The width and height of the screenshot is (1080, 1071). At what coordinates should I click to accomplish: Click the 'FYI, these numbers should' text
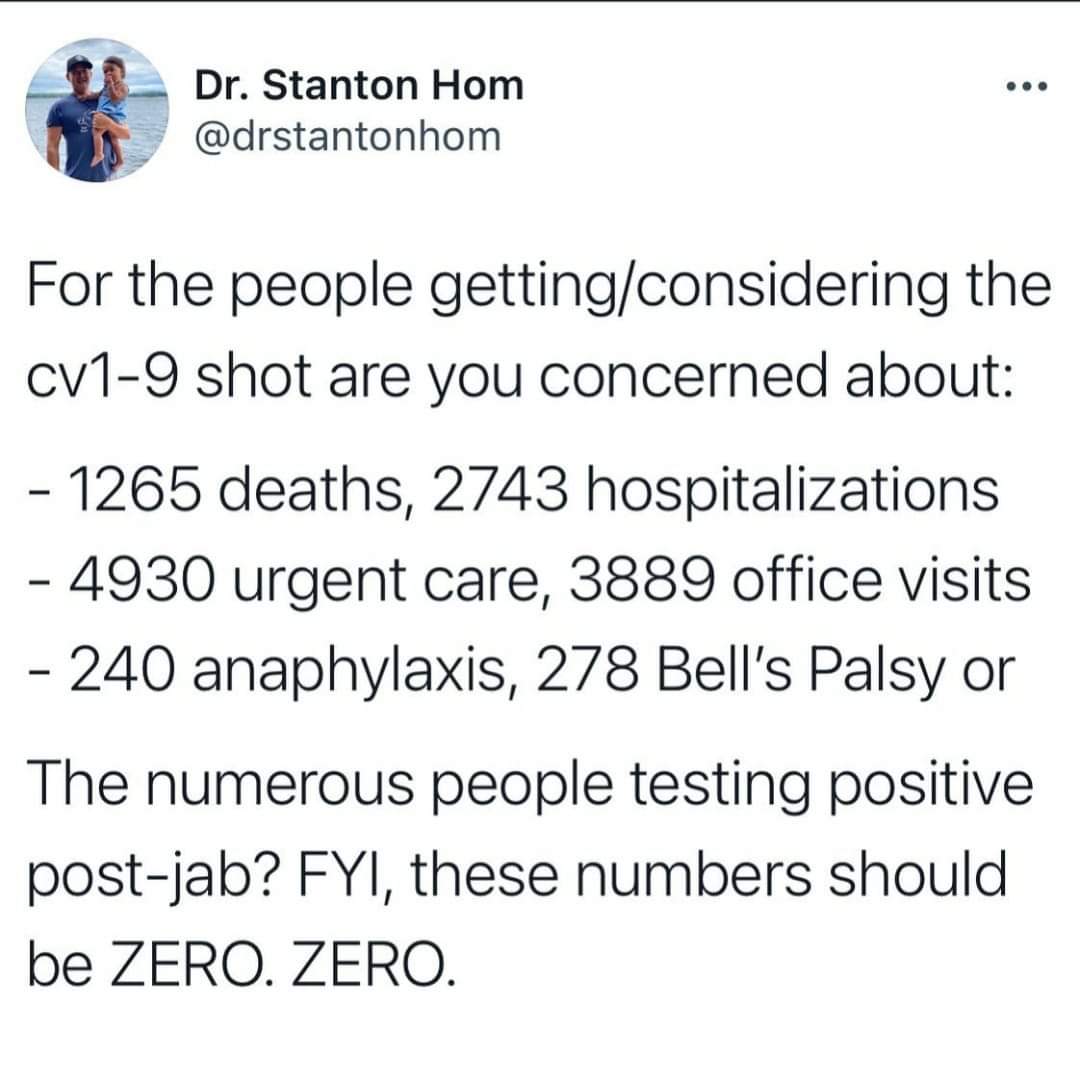[x=652, y=874]
